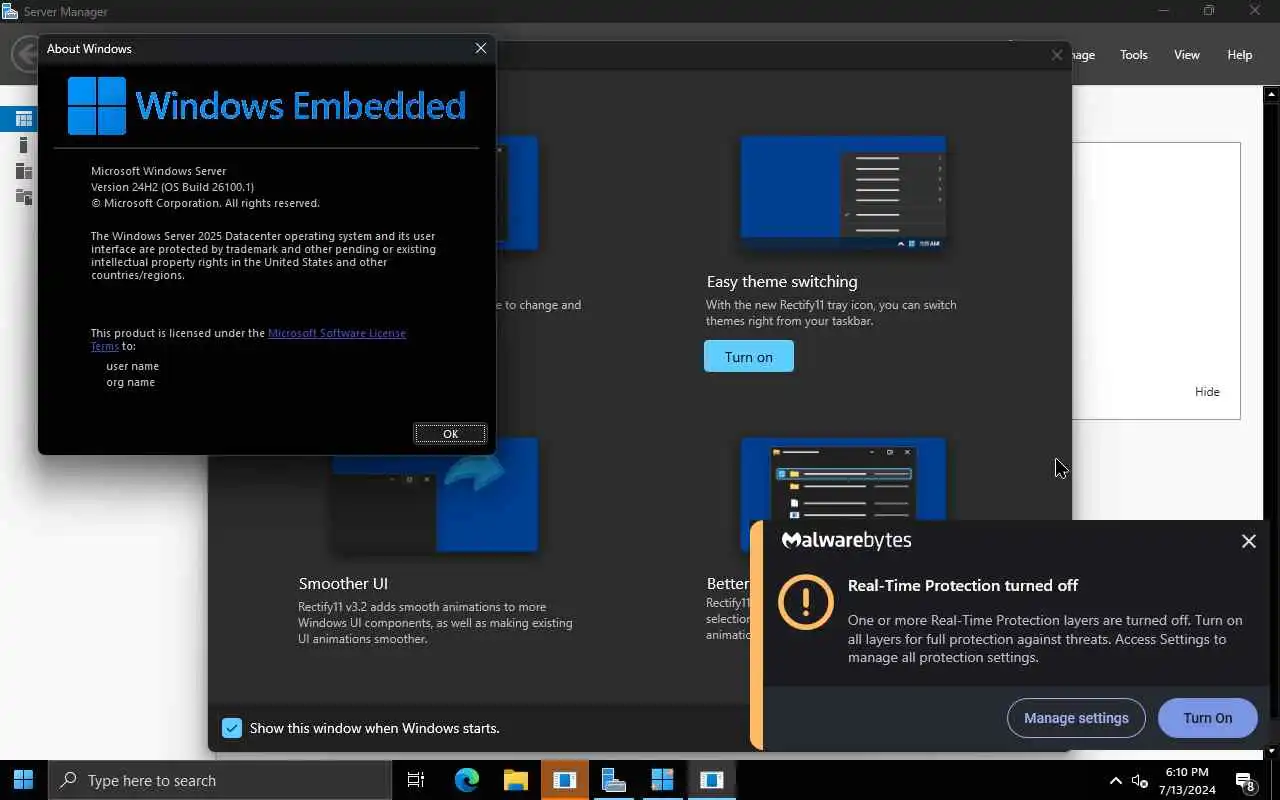Open the notification center with 8 notifications
The image size is (1280, 800).
(x=1246, y=781)
